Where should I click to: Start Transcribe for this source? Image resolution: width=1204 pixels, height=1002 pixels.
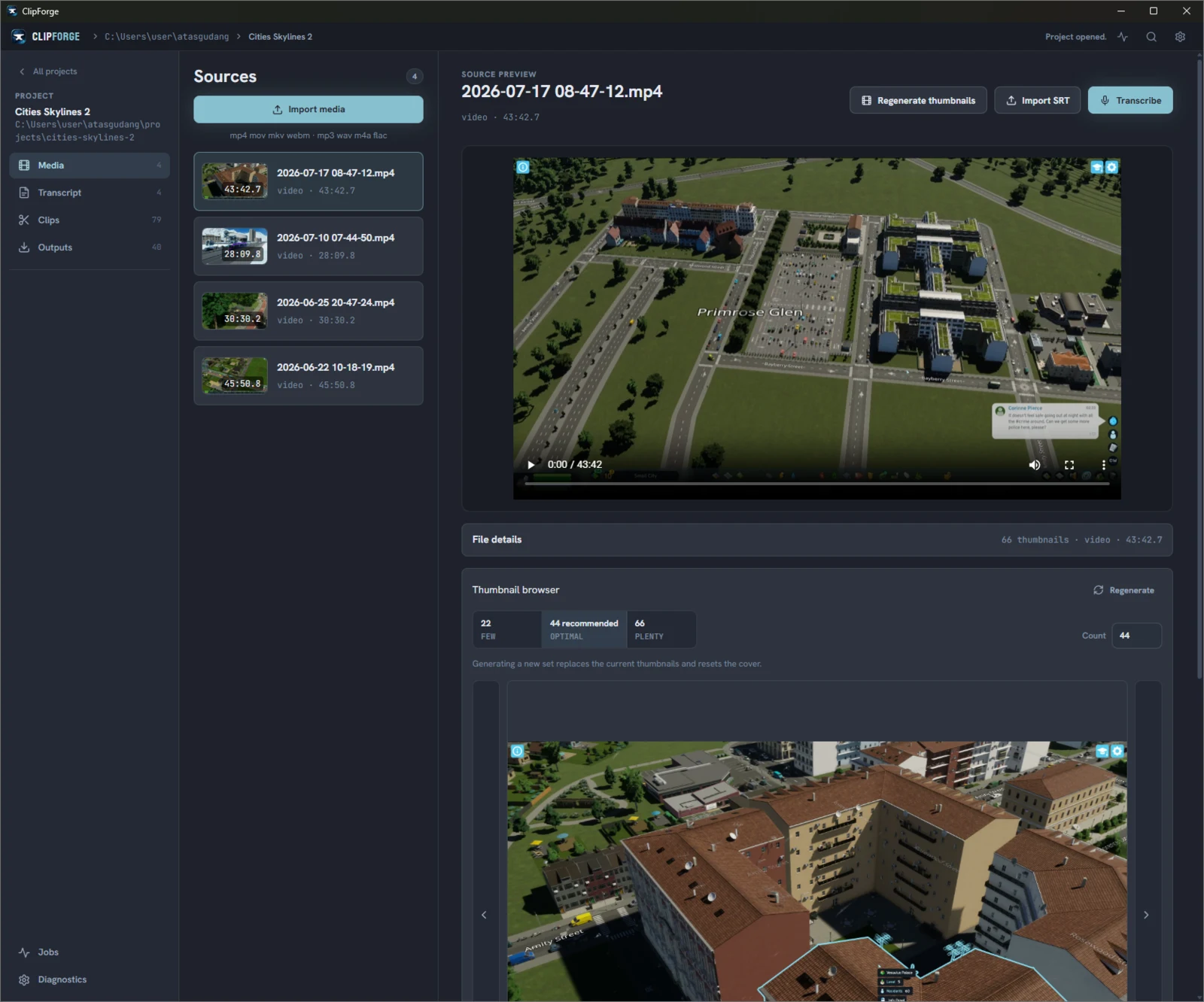[x=1130, y=100]
